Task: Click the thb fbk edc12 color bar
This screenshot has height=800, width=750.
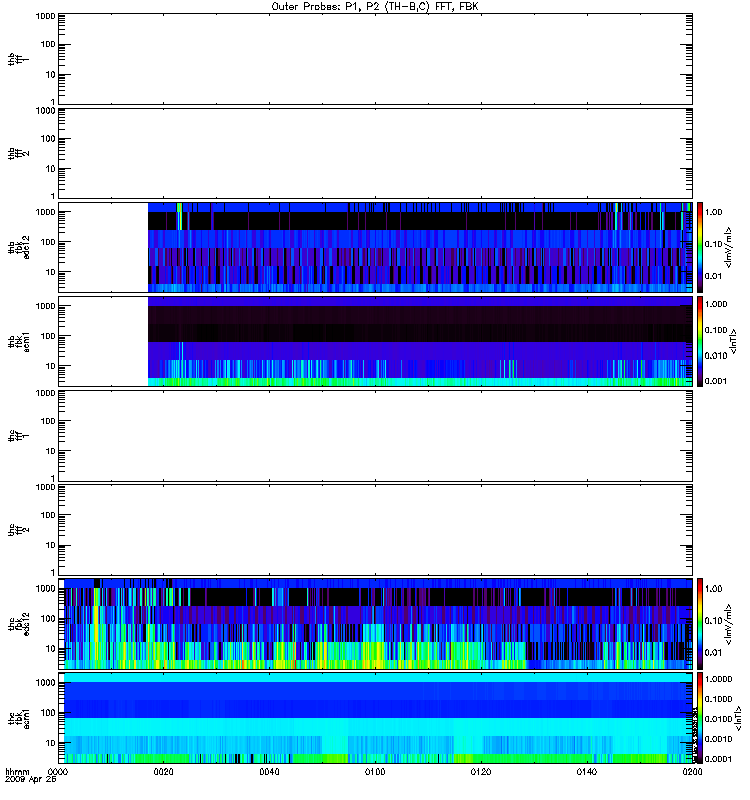Action: (700, 247)
